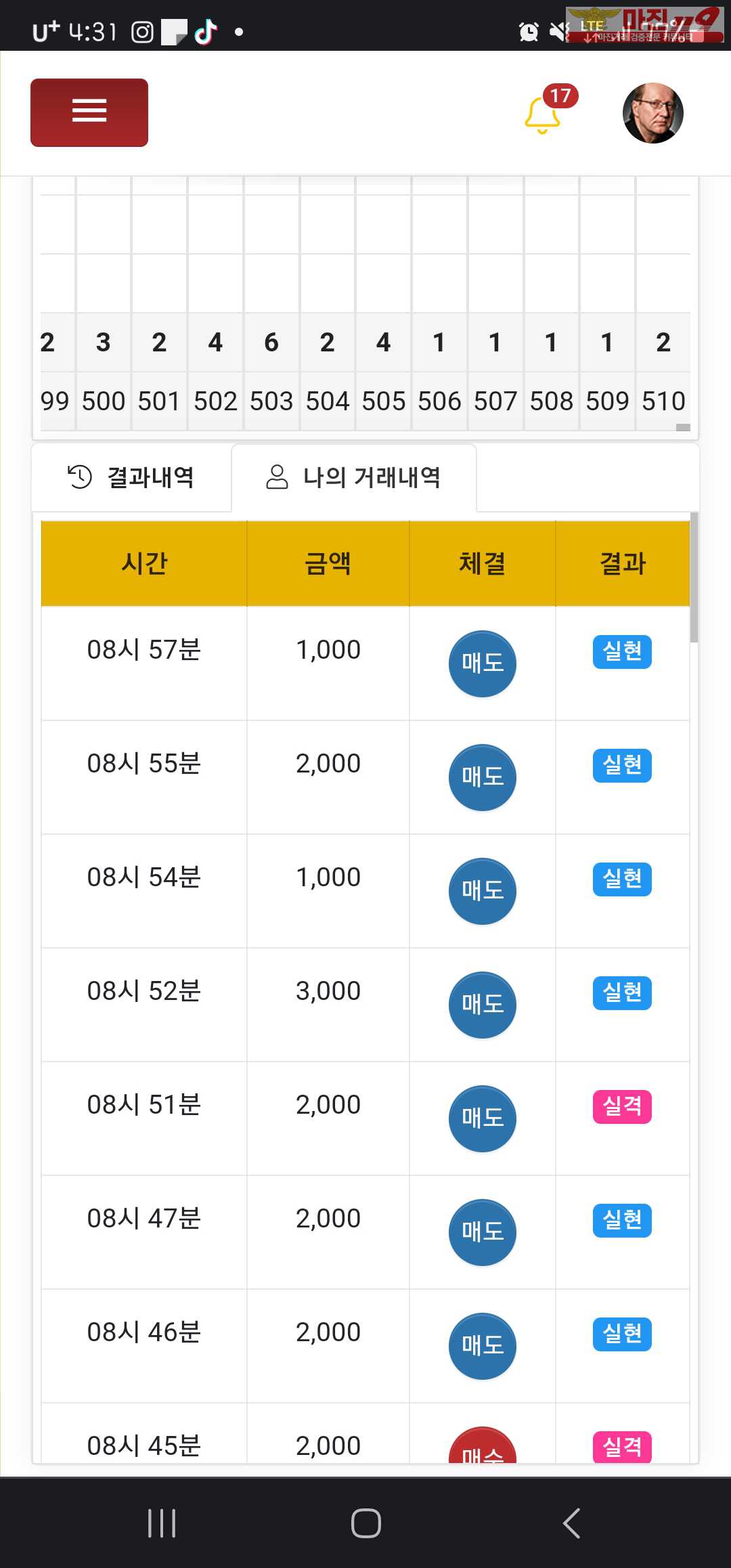The height and width of the screenshot is (1568, 731).
Task: Tap 실현 badge for 08시 55분
Action: tap(622, 765)
